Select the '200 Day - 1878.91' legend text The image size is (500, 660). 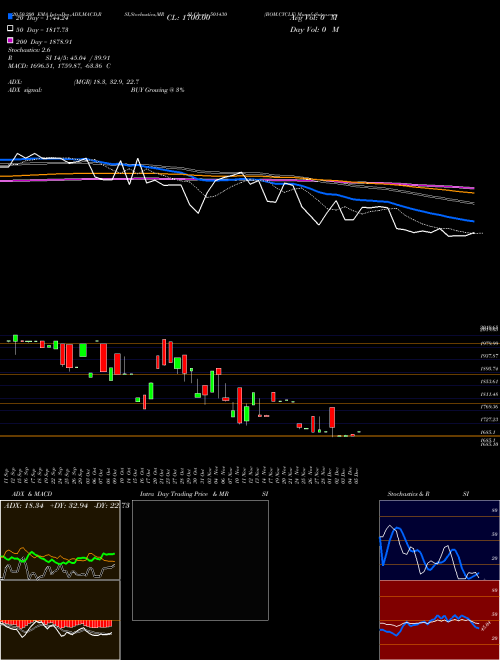click(44, 42)
